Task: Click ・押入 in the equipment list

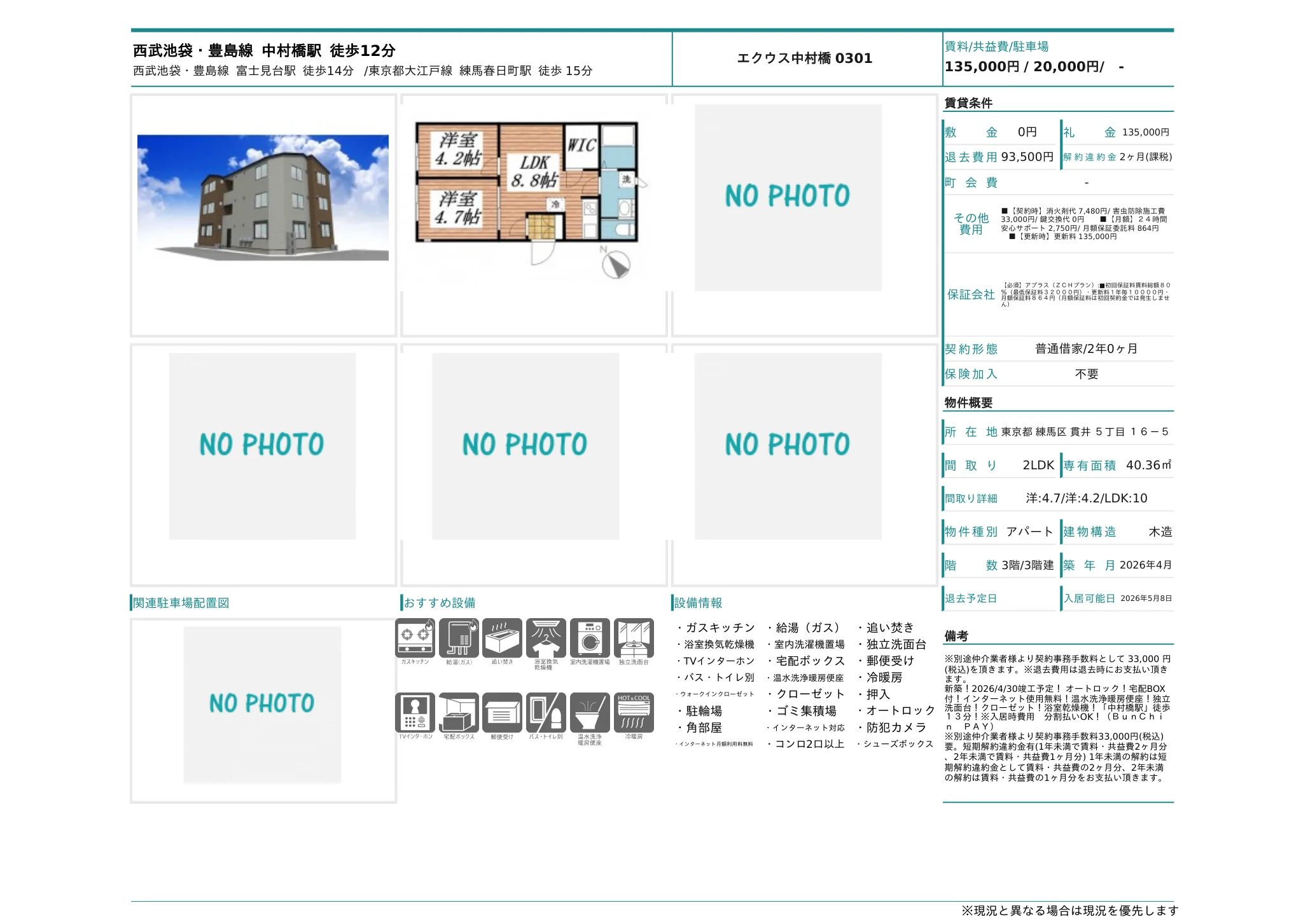Action: click(873, 694)
